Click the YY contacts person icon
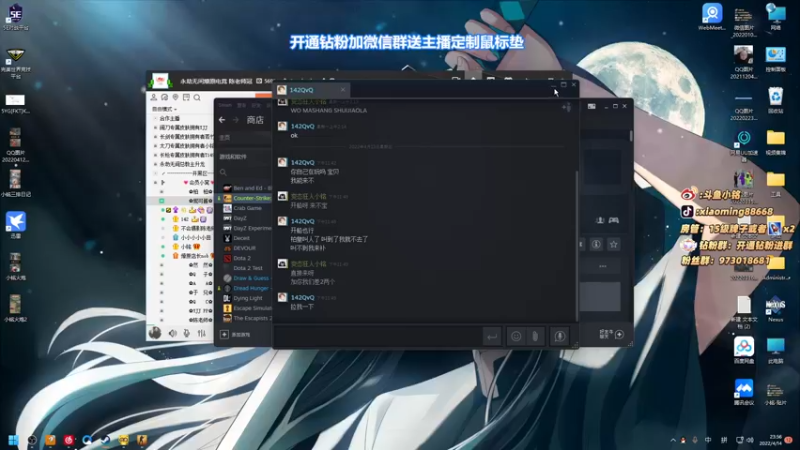 [154, 97]
